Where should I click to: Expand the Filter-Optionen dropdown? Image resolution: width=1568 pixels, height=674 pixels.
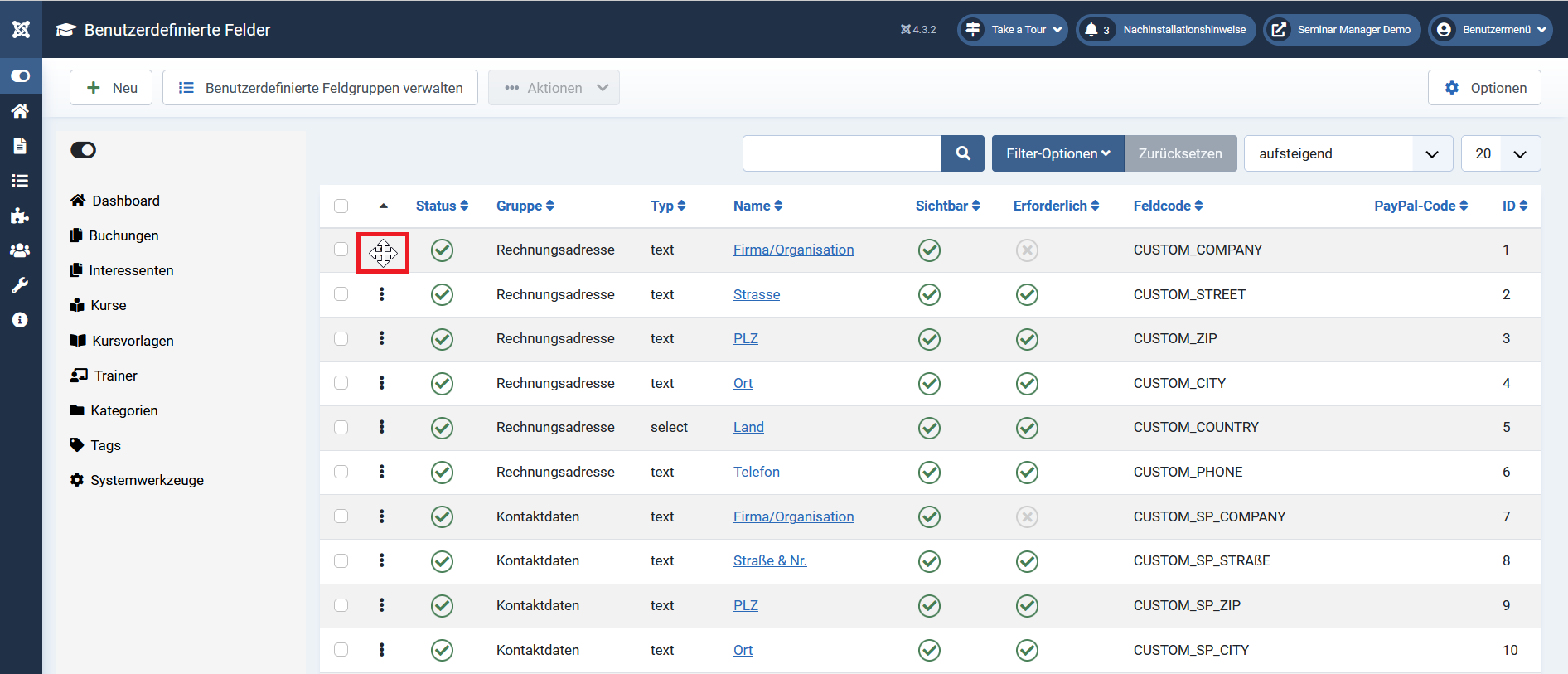click(1057, 153)
